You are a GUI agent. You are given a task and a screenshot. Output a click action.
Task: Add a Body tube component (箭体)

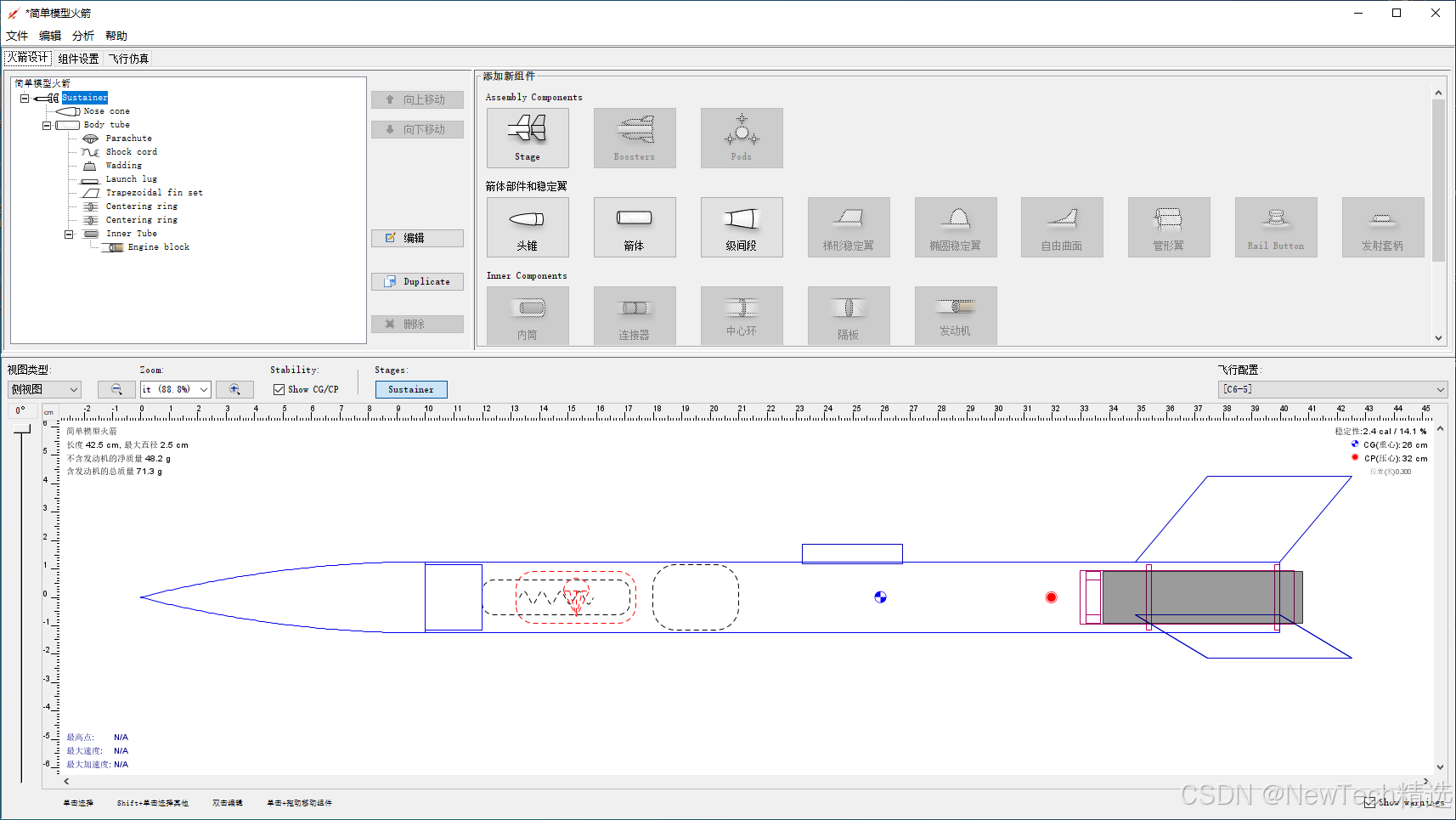point(635,227)
